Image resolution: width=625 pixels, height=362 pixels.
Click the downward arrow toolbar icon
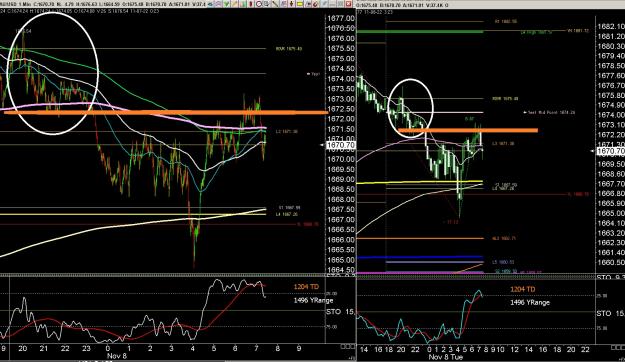click(x=291, y=4)
